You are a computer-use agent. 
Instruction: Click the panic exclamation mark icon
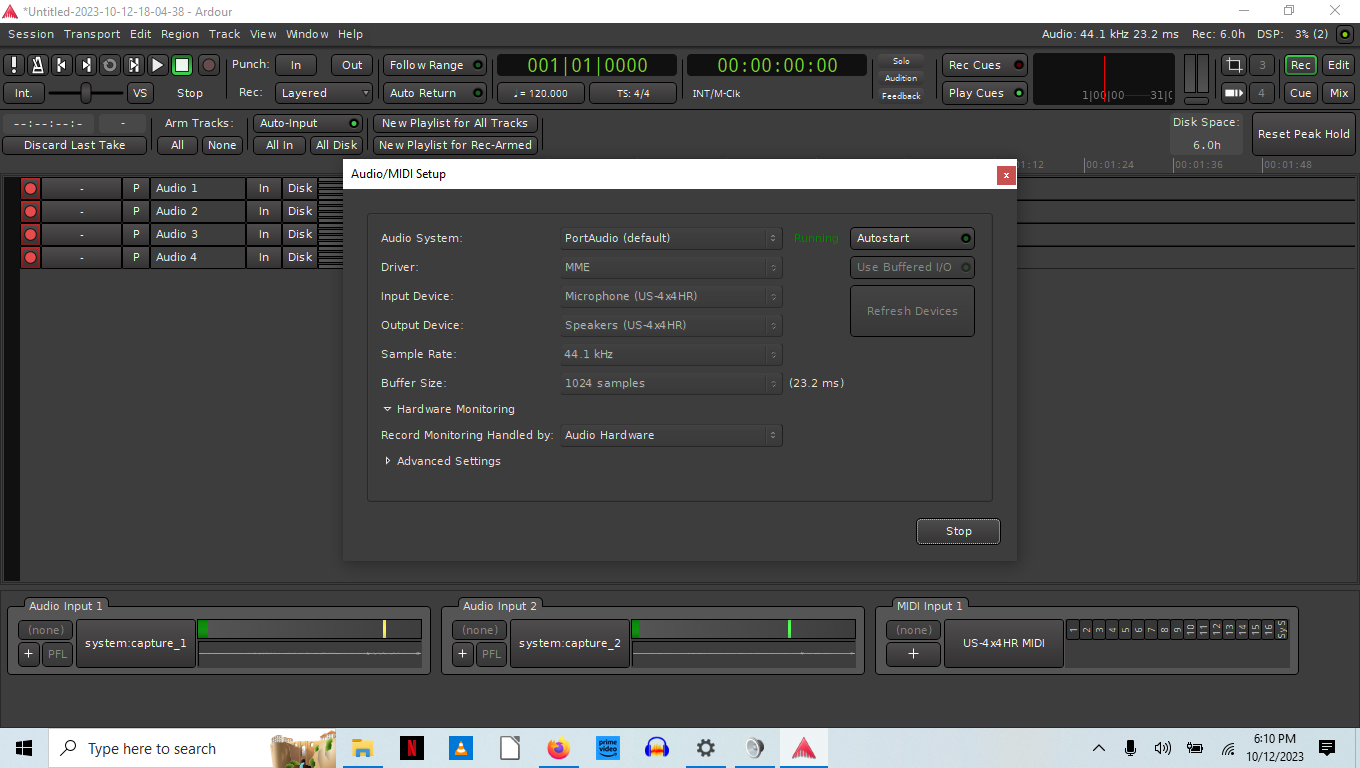[14, 65]
